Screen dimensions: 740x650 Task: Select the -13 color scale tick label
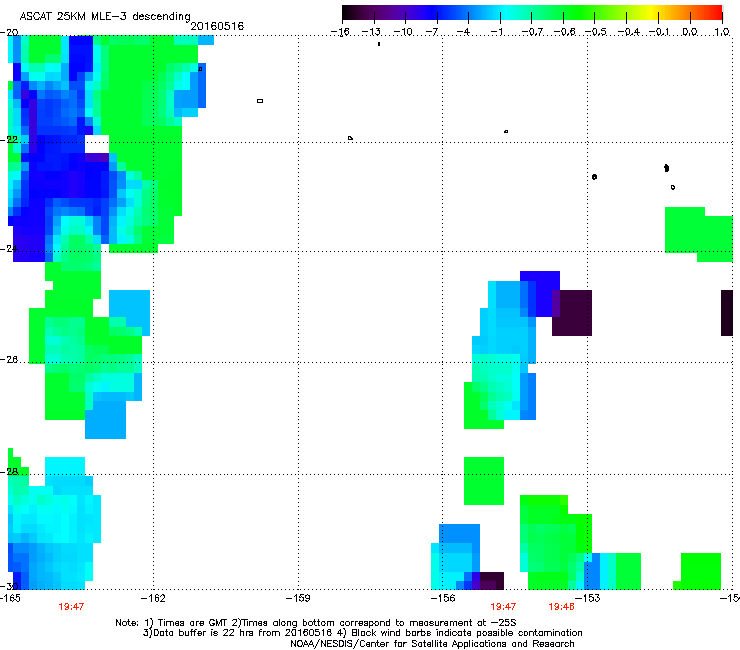point(371,32)
